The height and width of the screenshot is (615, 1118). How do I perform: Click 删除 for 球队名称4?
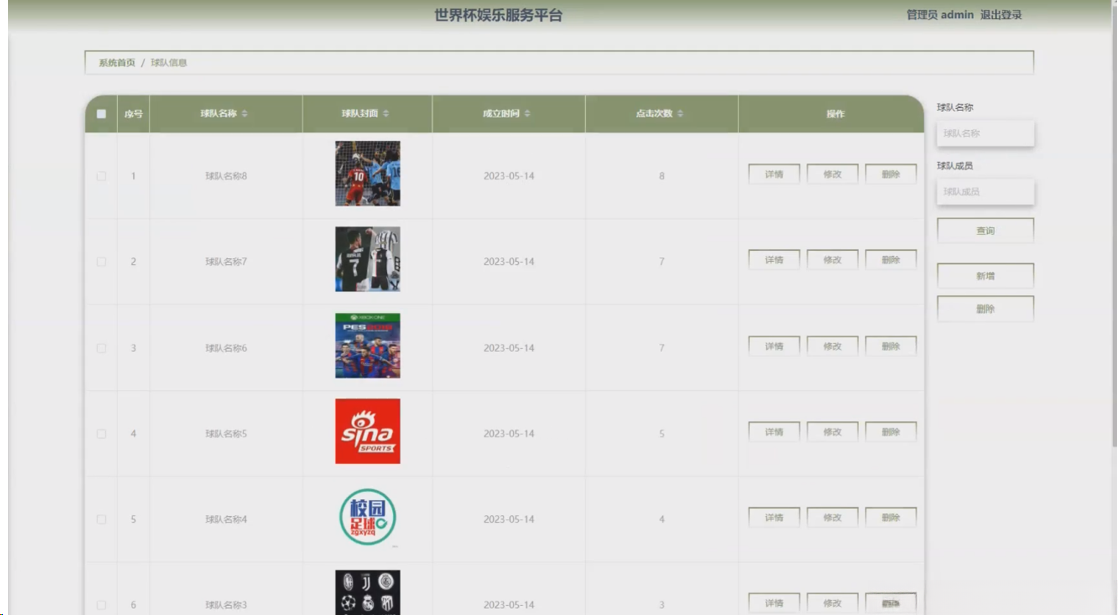(891, 517)
